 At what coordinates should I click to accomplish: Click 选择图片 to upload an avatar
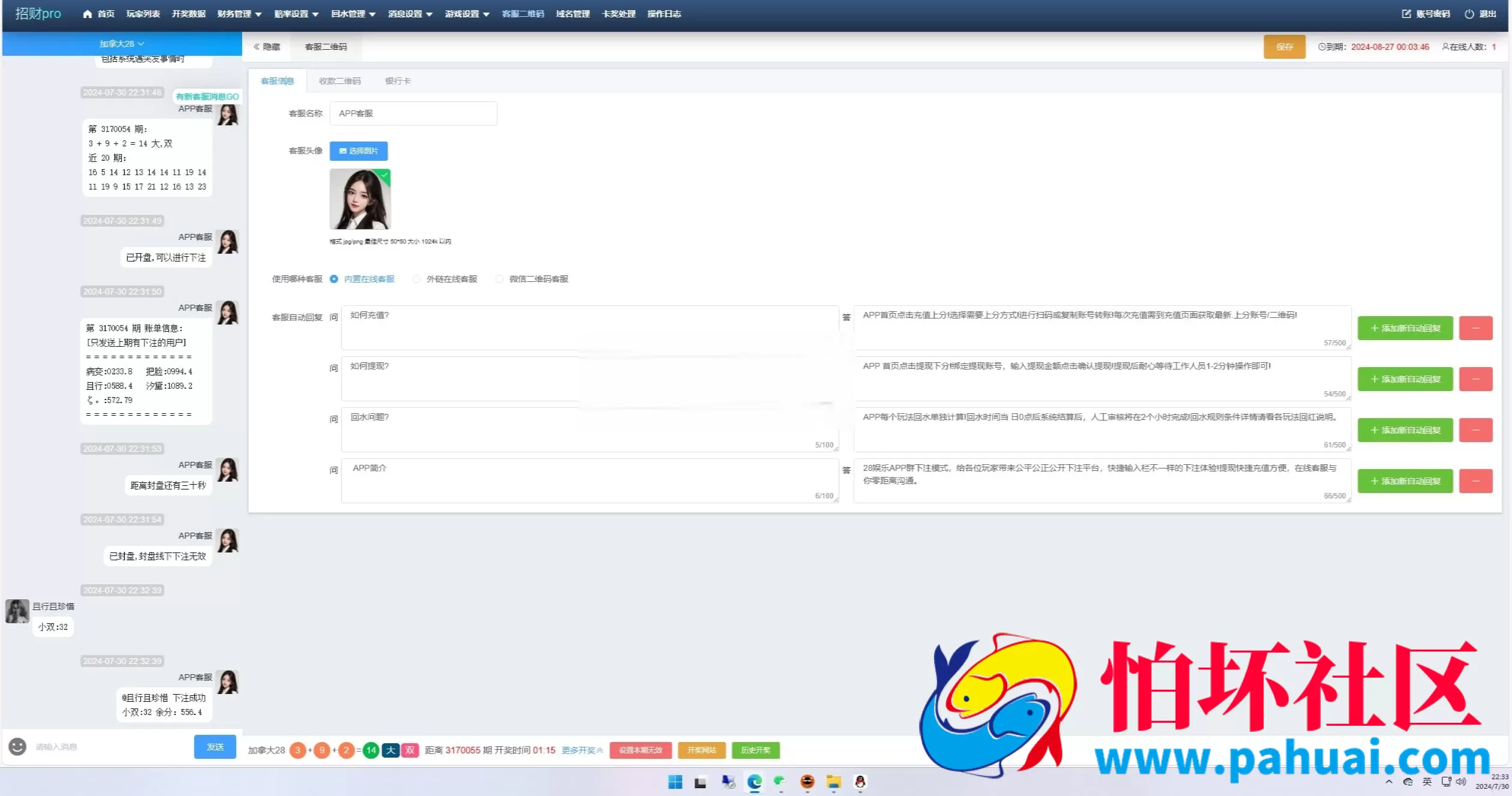coord(359,151)
